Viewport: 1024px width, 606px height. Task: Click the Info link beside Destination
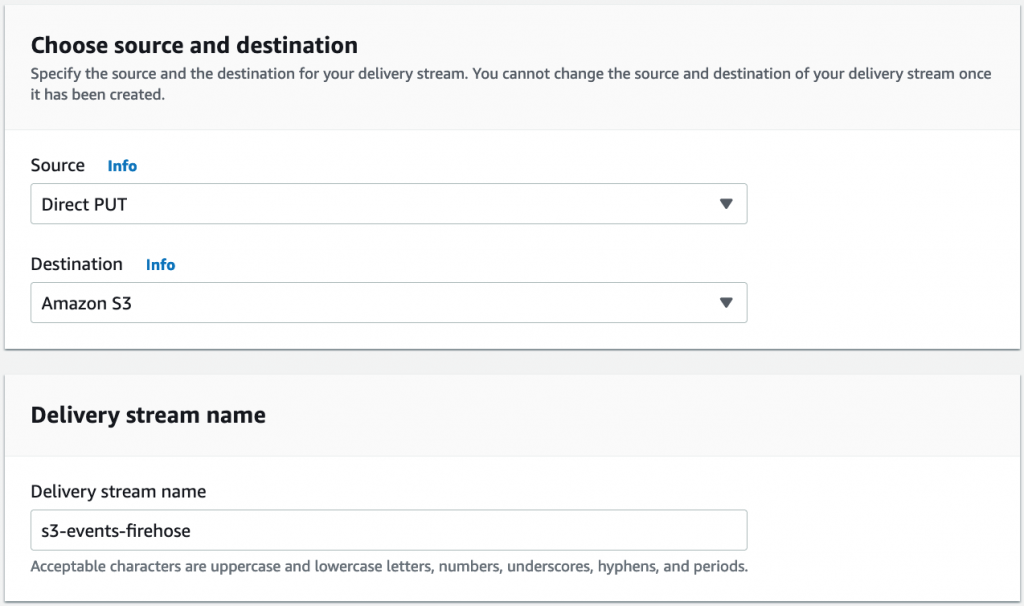pos(160,264)
